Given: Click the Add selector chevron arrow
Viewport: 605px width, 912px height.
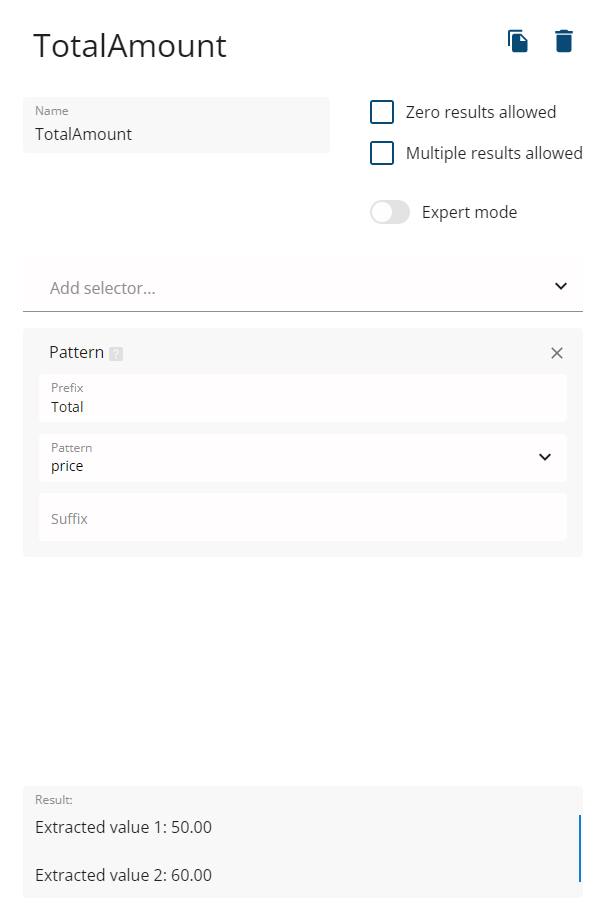Looking at the screenshot, I should 561,287.
